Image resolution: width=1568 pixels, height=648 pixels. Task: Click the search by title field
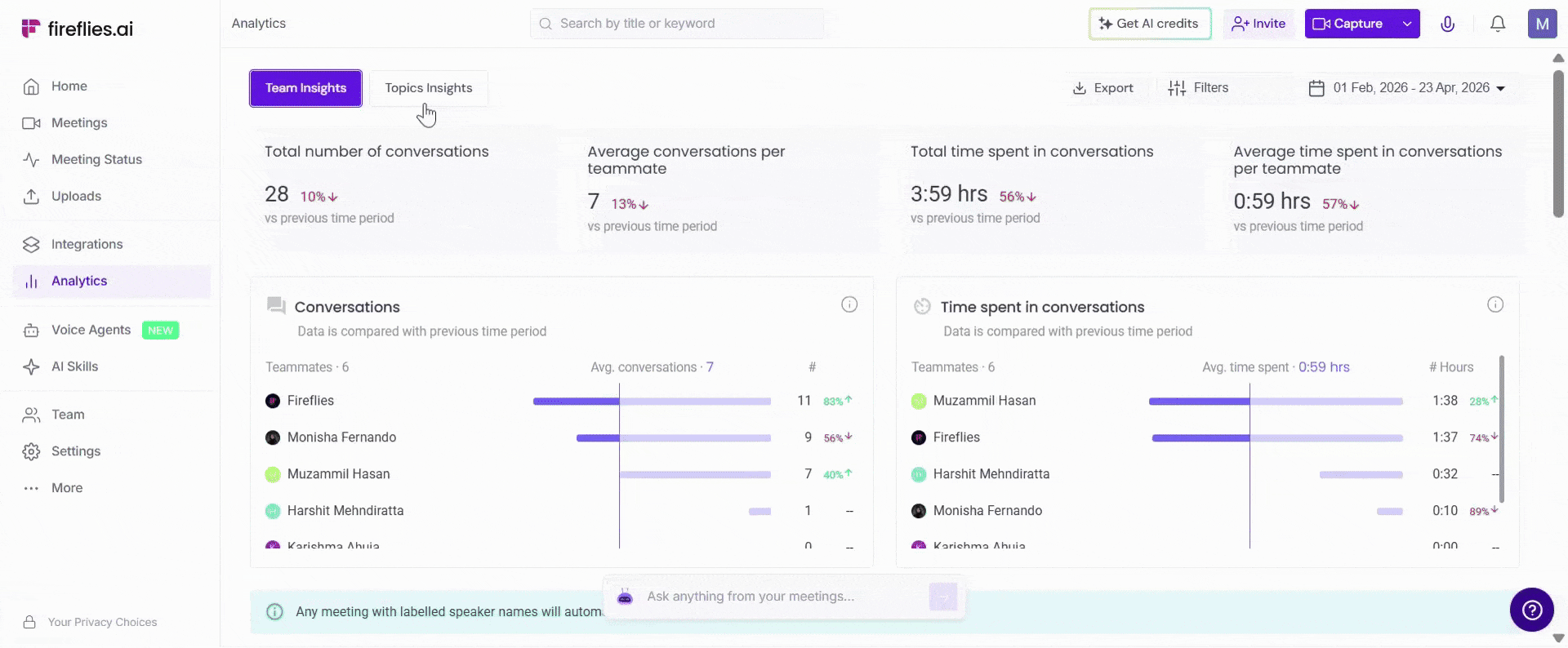(x=676, y=24)
